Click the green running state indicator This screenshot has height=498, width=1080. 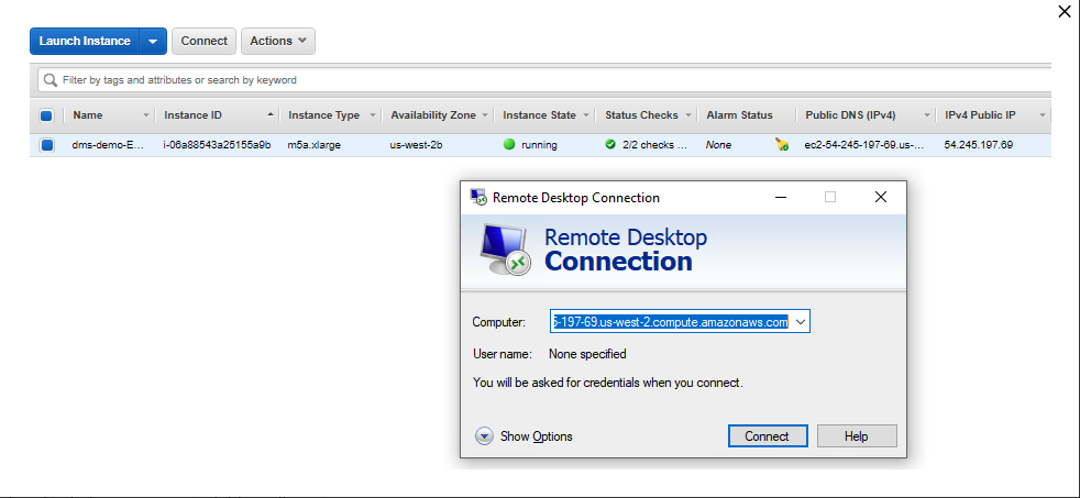(x=509, y=145)
